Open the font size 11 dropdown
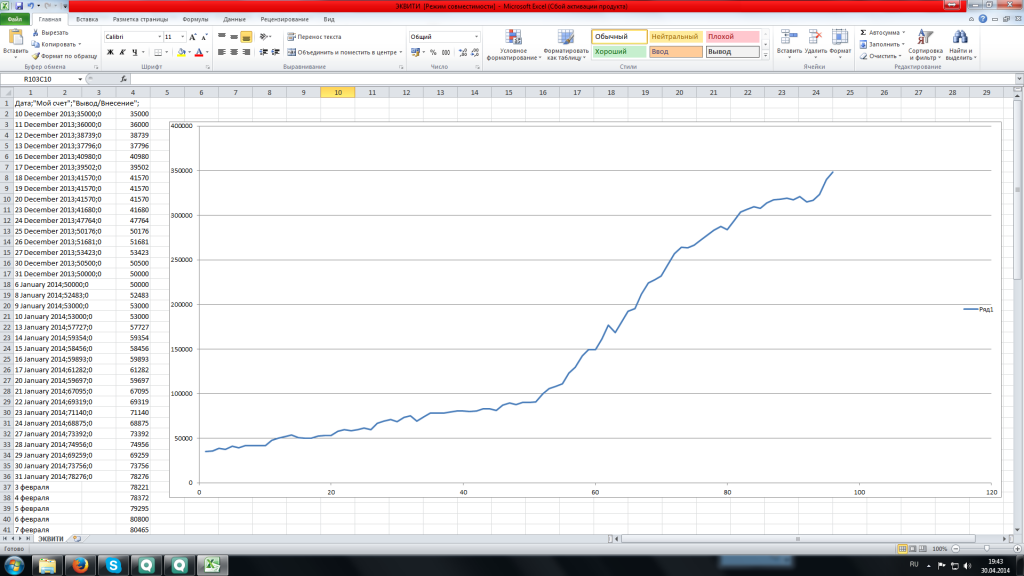Screen dimensions: 1024x576 [182, 37]
